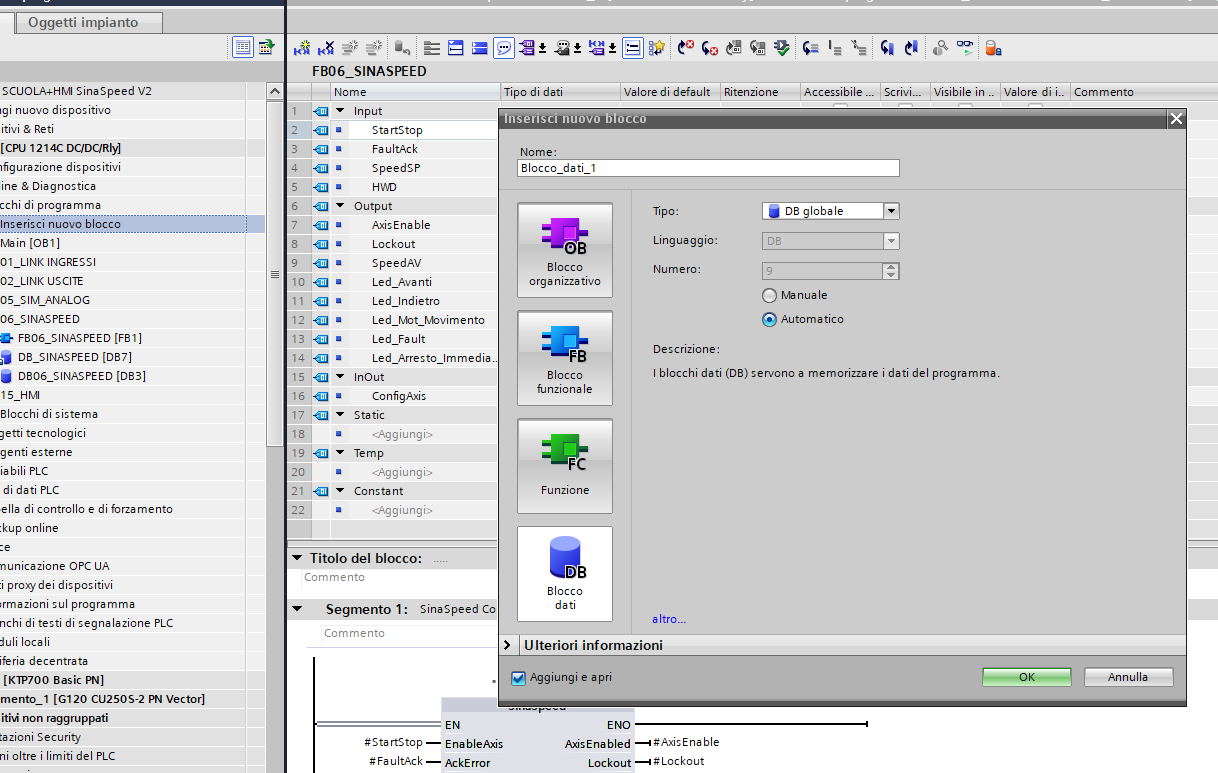Open FB06_SINASPEED [FB1] in project tree
The image size is (1218, 773).
pos(79,338)
